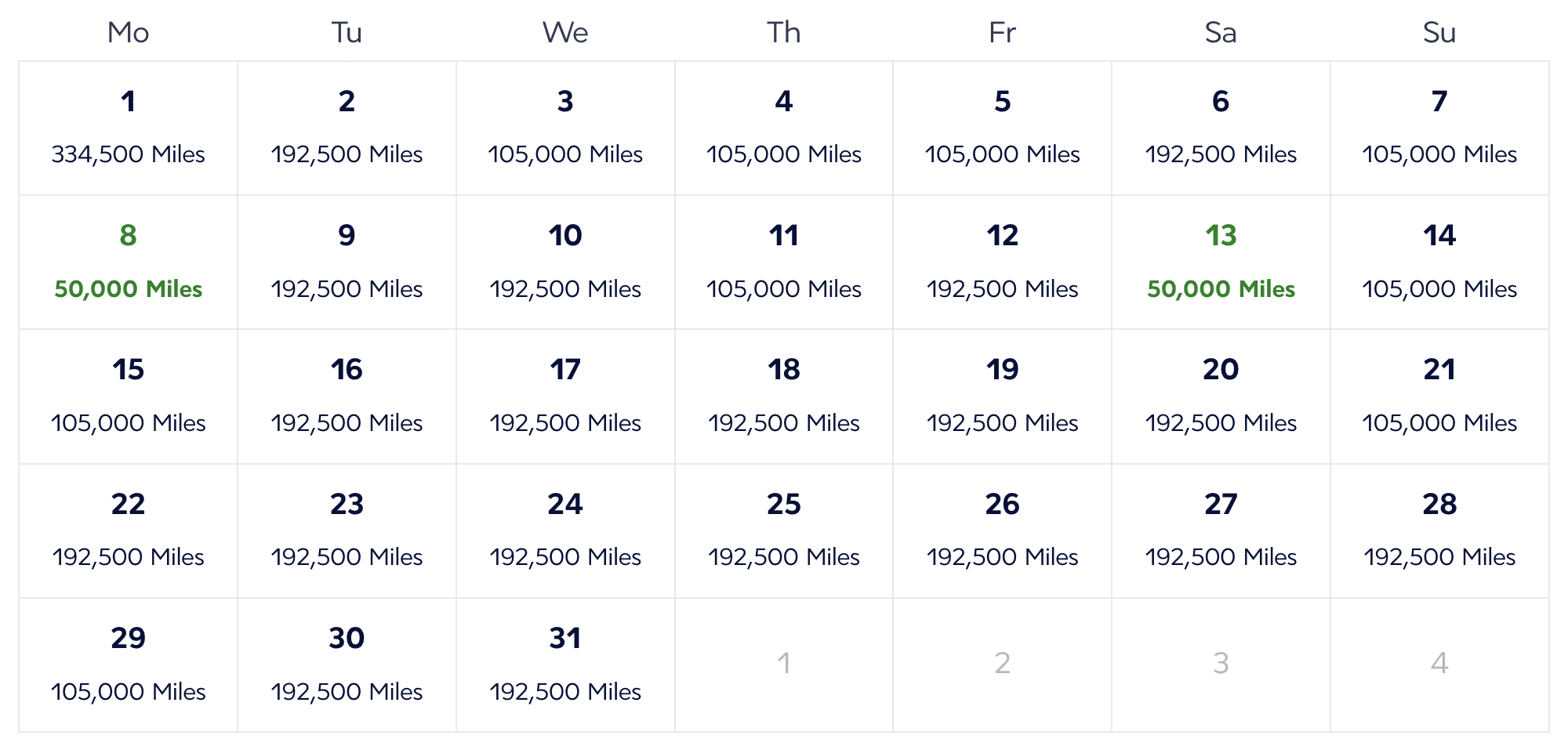1568x746 pixels.
Task: Select date 28 in the Sunday column
Action: [x=1439, y=531]
